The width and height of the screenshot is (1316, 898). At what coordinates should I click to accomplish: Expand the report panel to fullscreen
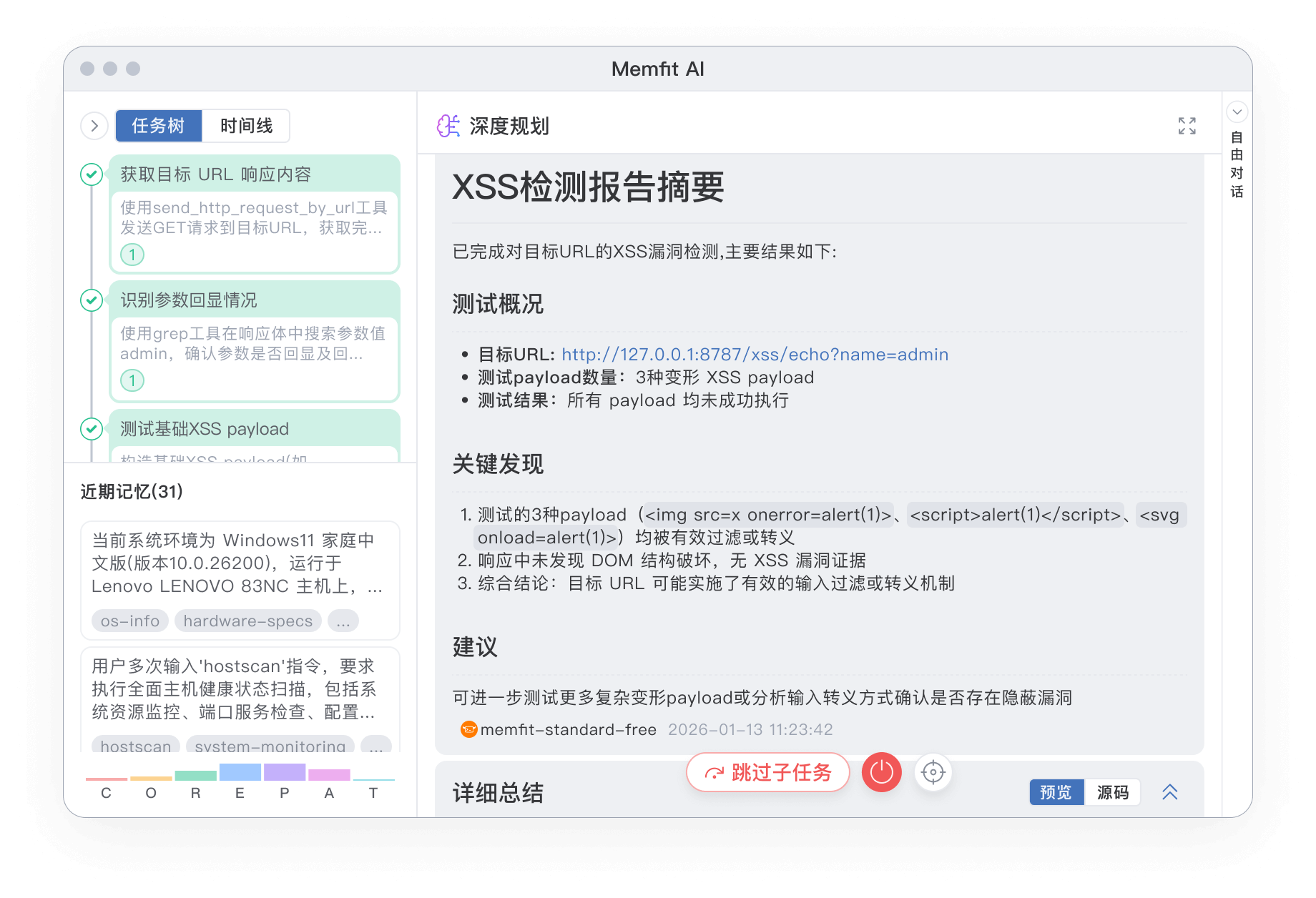[1187, 127]
